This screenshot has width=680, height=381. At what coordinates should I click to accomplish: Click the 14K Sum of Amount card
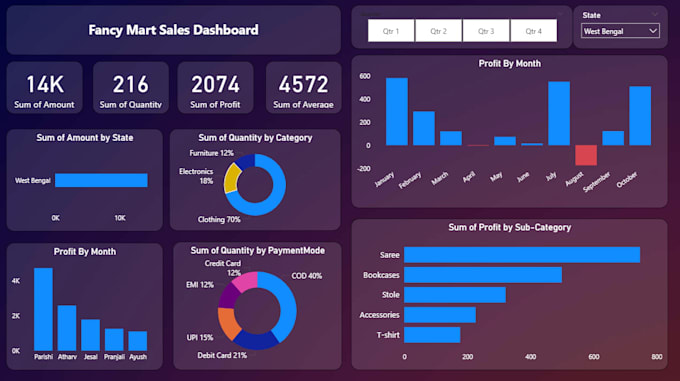coord(44,88)
